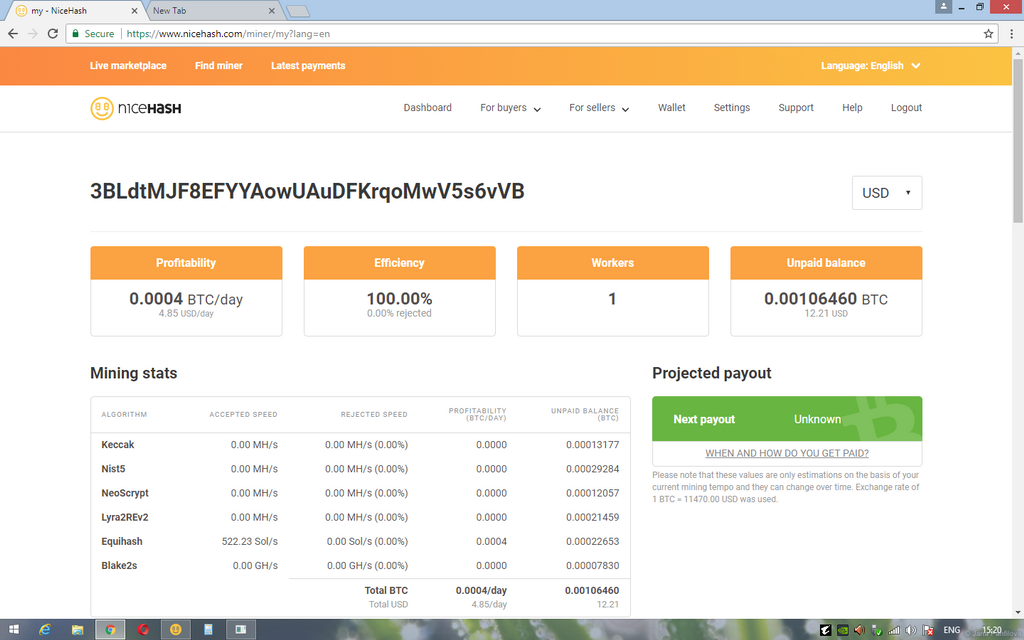Image resolution: width=1024 pixels, height=640 pixels.
Task: Open the Windows Start menu
Action: (x=14, y=630)
